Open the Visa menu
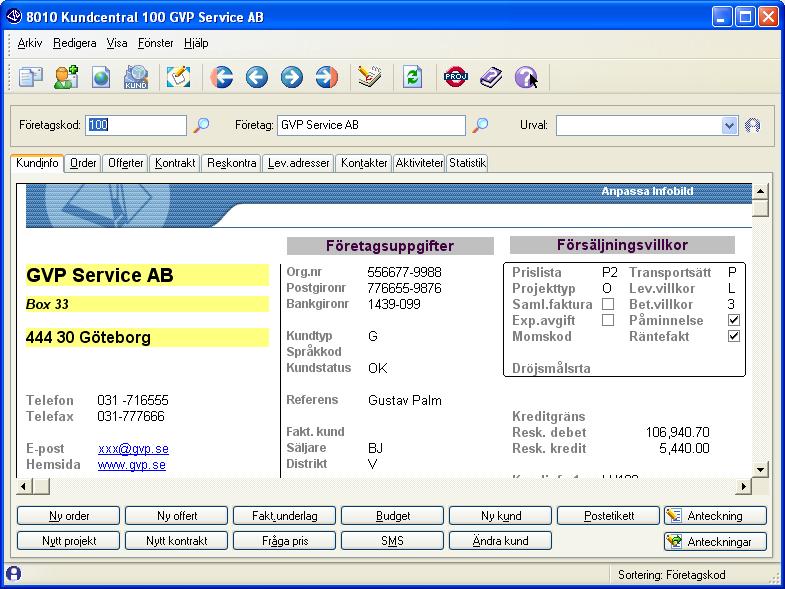785x589 pixels. (117, 43)
